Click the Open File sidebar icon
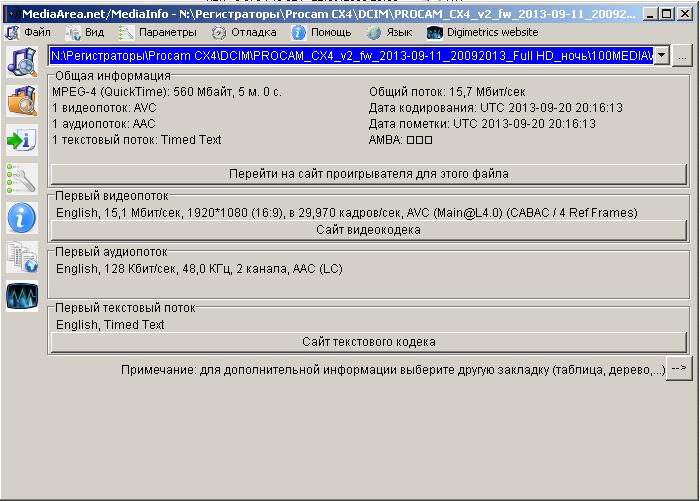This screenshot has height=501, width=700. (x=21, y=63)
